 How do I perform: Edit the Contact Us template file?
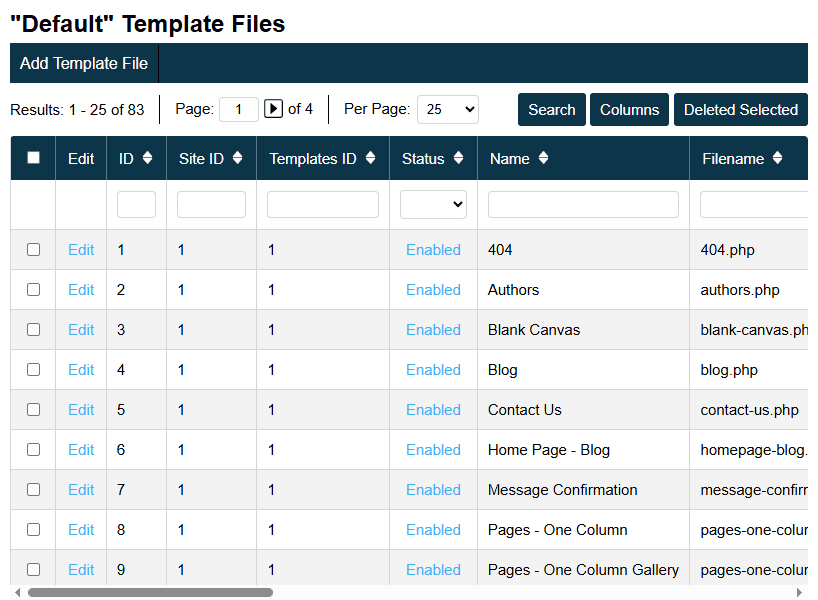point(81,410)
